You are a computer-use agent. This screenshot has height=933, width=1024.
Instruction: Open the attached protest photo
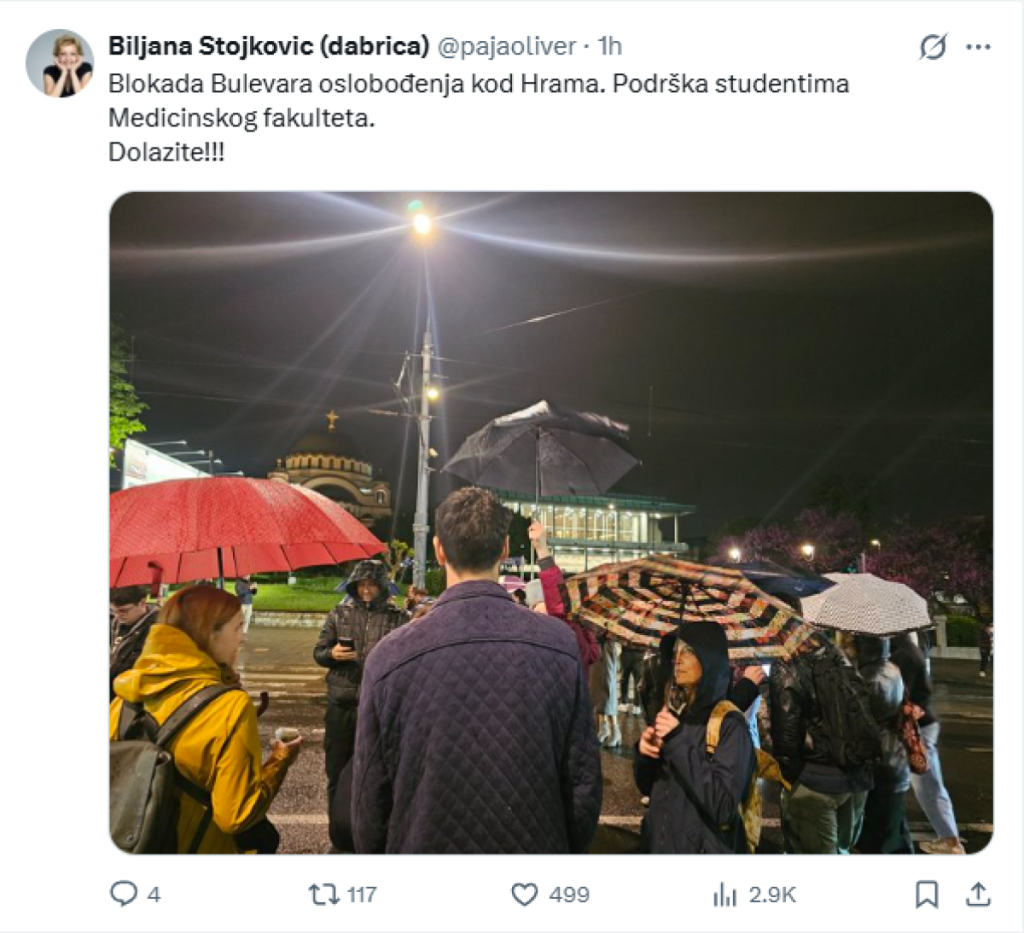pos(551,522)
